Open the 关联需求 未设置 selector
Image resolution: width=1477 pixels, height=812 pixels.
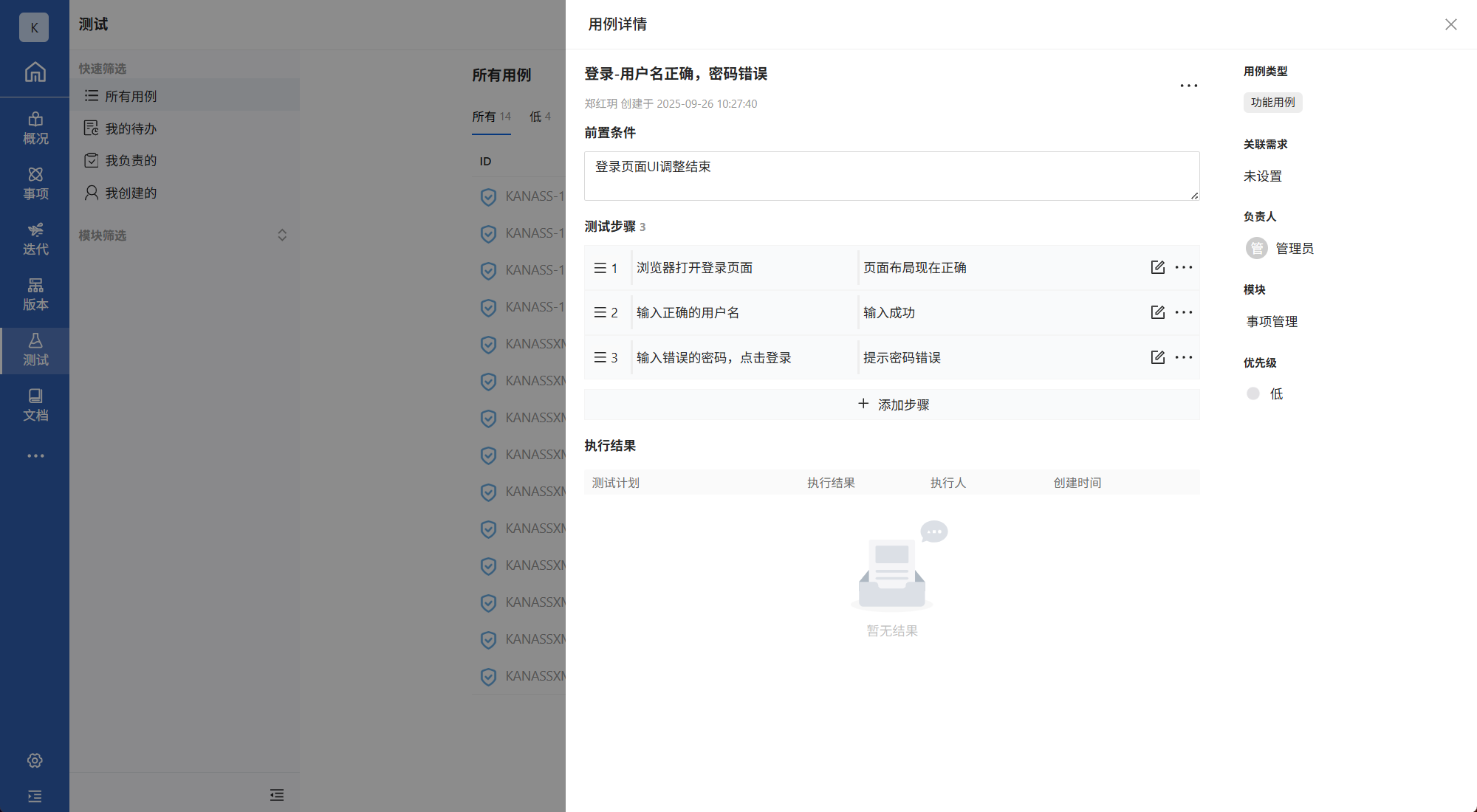pos(1262,176)
